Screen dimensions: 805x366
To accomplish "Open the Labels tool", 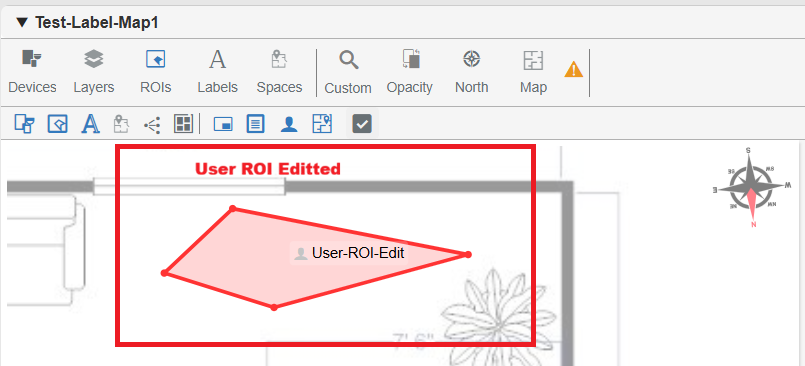I will pyautogui.click(x=218, y=72).
